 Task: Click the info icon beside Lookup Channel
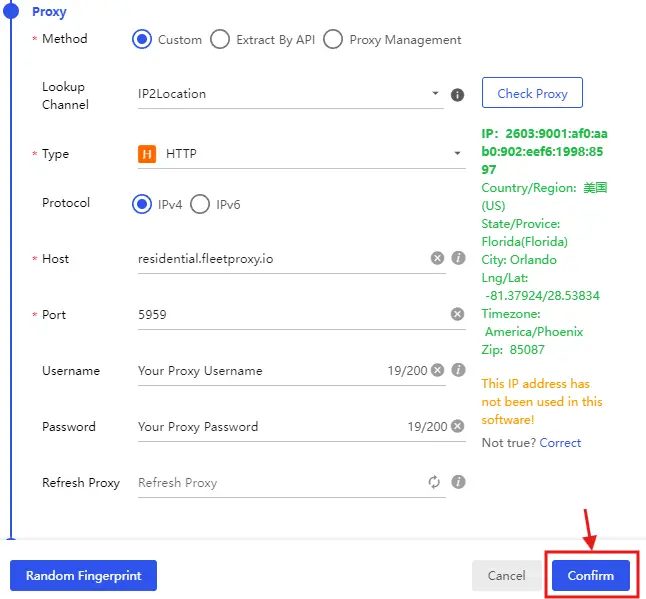pyautogui.click(x=457, y=95)
